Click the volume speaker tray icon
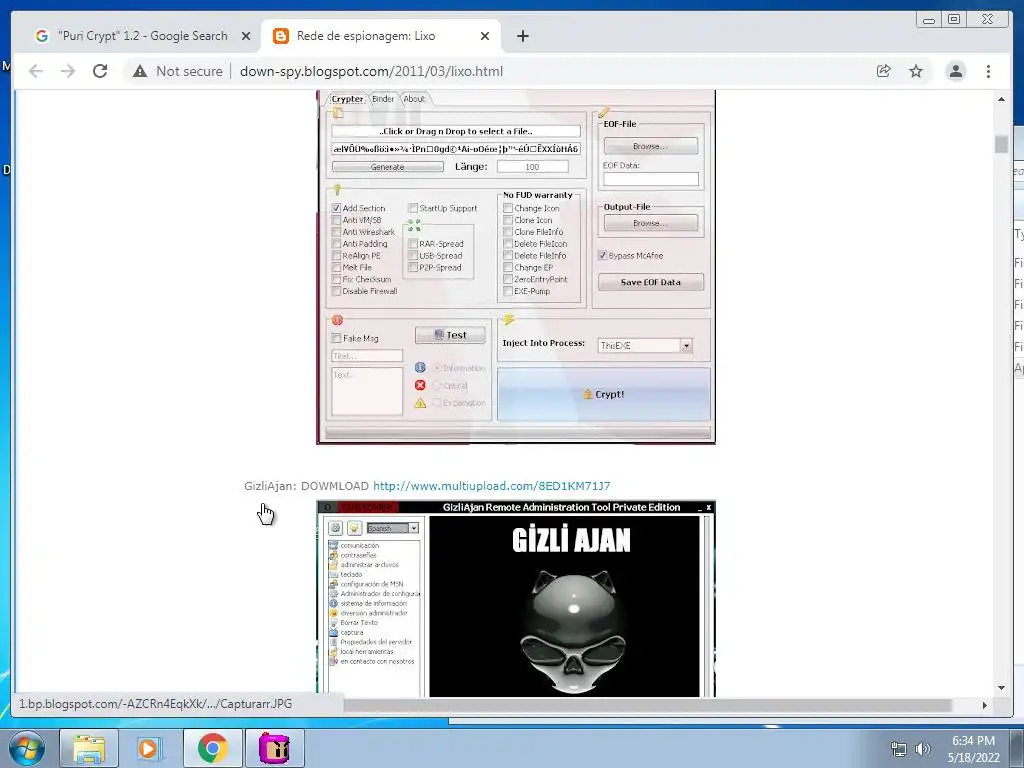The height and width of the screenshot is (768, 1024). click(x=922, y=749)
